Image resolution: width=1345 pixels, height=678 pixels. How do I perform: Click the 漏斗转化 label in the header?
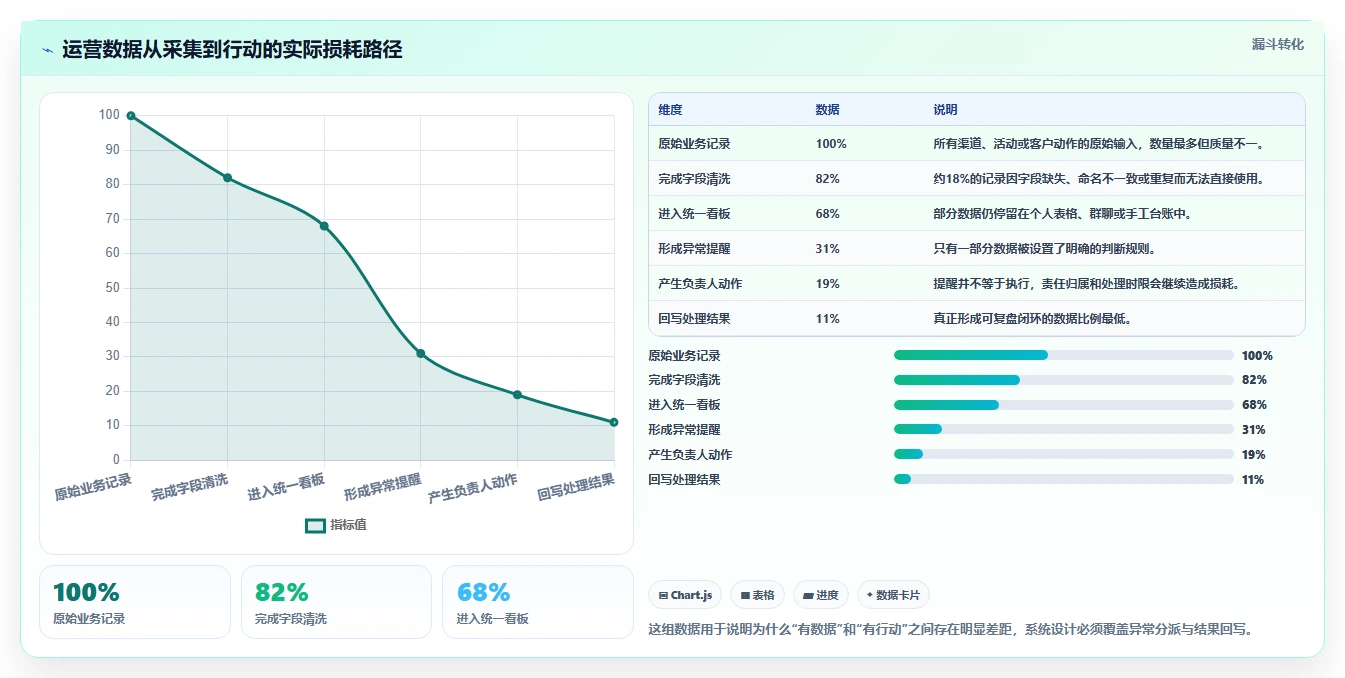pos(1277,44)
